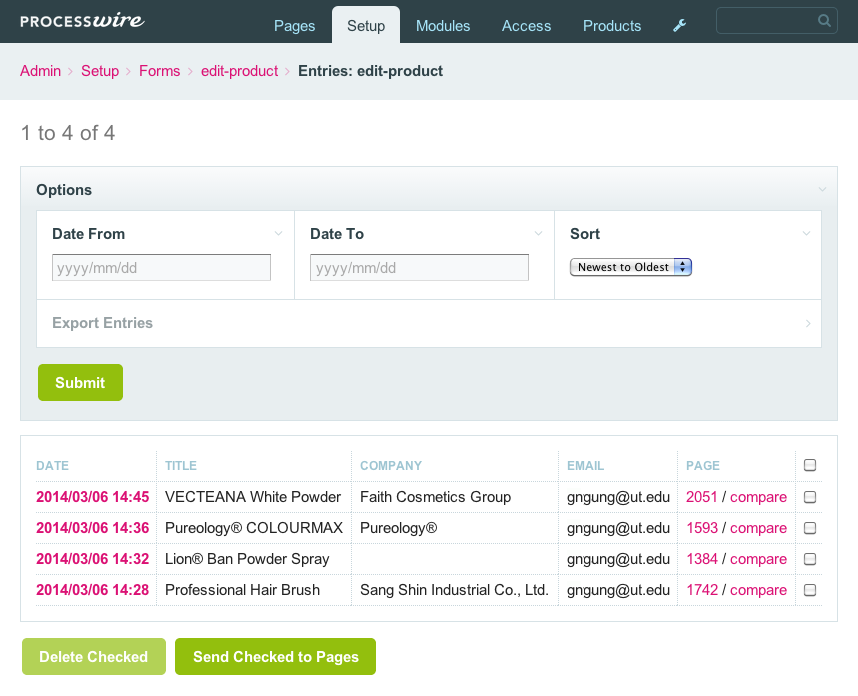Click the Delete Checked button
The height and width of the screenshot is (696, 858).
point(94,657)
